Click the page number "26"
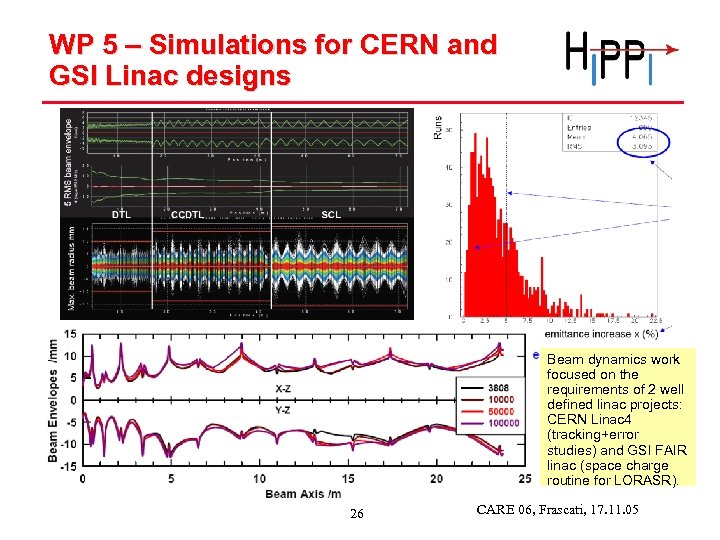The image size is (720, 540). coord(357,513)
